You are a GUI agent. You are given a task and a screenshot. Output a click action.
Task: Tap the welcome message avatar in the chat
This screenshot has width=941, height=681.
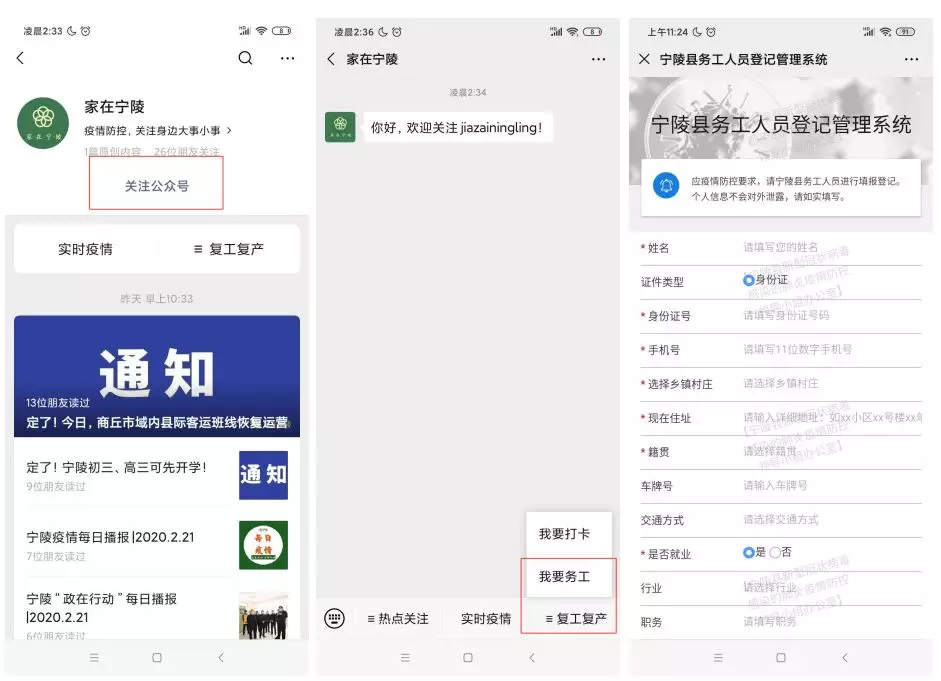coord(340,127)
